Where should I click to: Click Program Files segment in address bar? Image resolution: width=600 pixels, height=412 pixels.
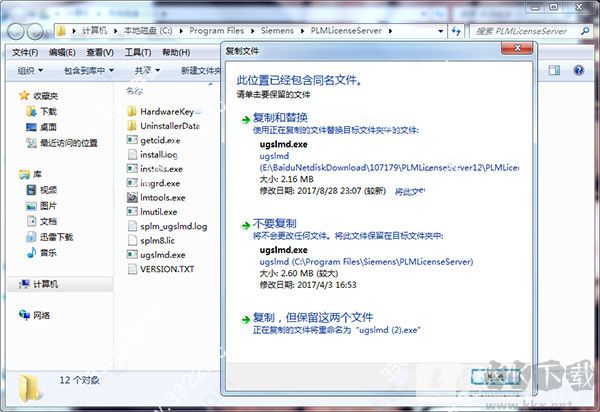pos(217,31)
